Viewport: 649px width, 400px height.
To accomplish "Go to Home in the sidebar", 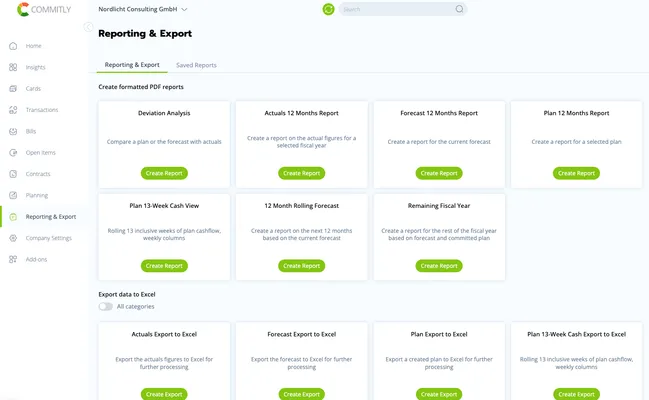I will click(x=34, y=46).
